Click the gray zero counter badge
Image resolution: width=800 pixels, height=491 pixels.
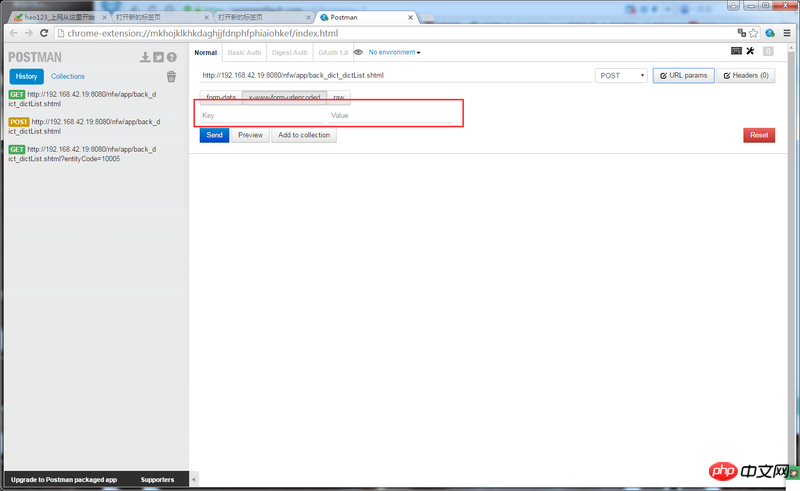pyautogui.click(x=768, y=51)
